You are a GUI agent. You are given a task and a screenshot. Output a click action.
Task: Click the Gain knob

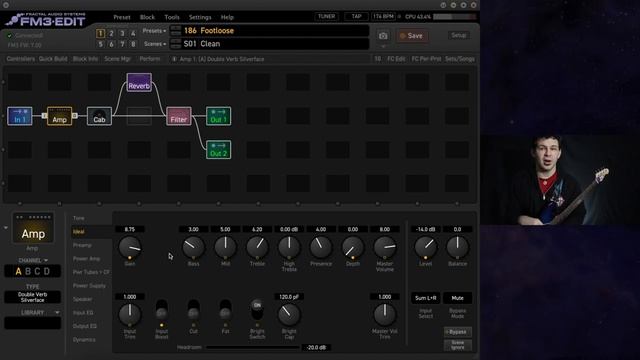click(130, 247)
